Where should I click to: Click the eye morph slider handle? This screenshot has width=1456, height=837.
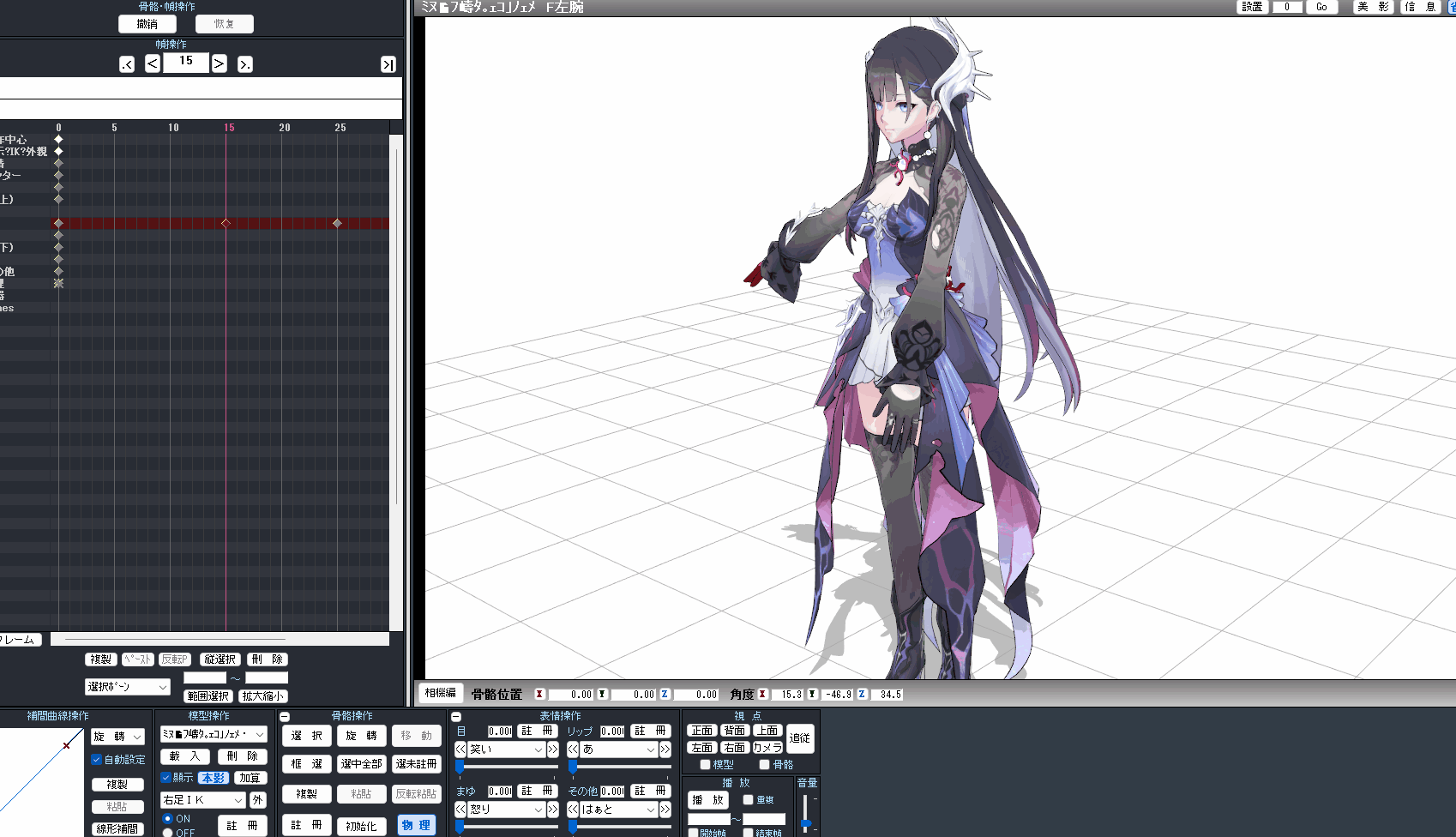coord(460,767)
